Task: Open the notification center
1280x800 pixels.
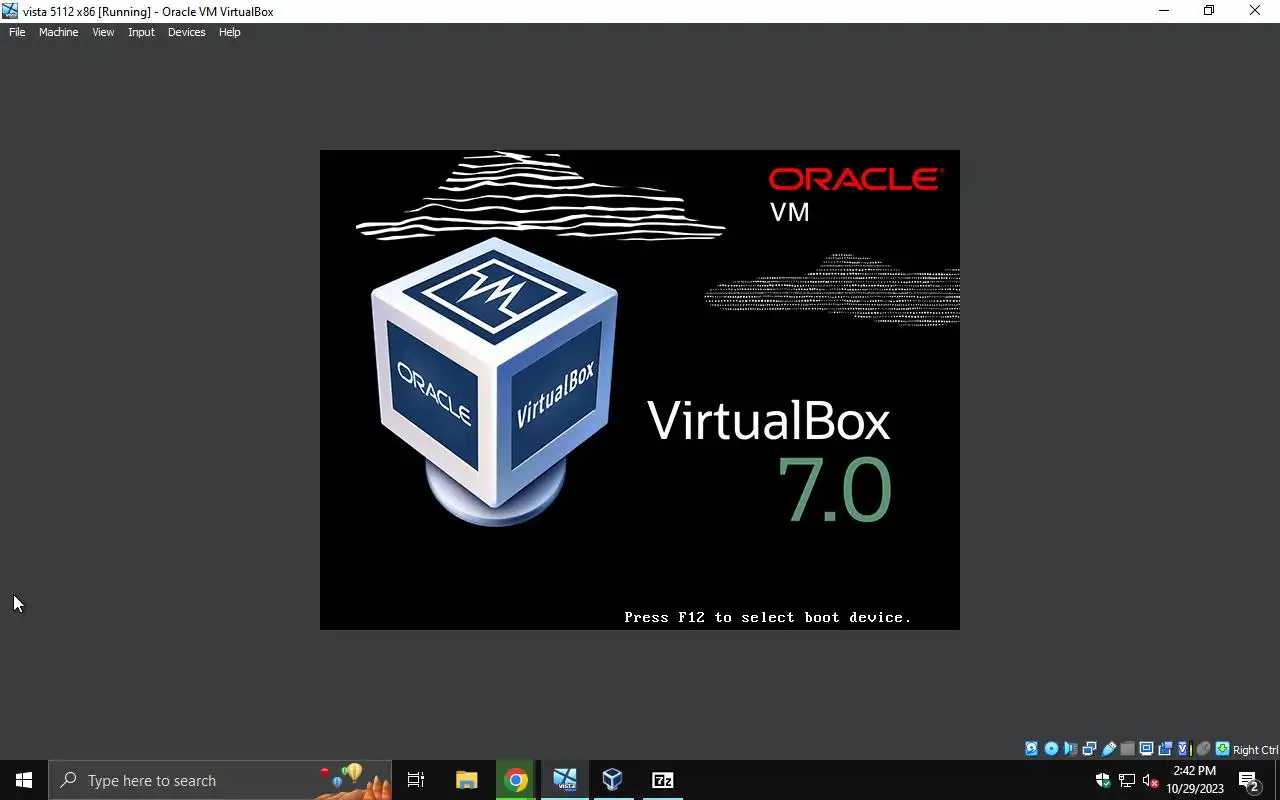Action: (1249, 780)
